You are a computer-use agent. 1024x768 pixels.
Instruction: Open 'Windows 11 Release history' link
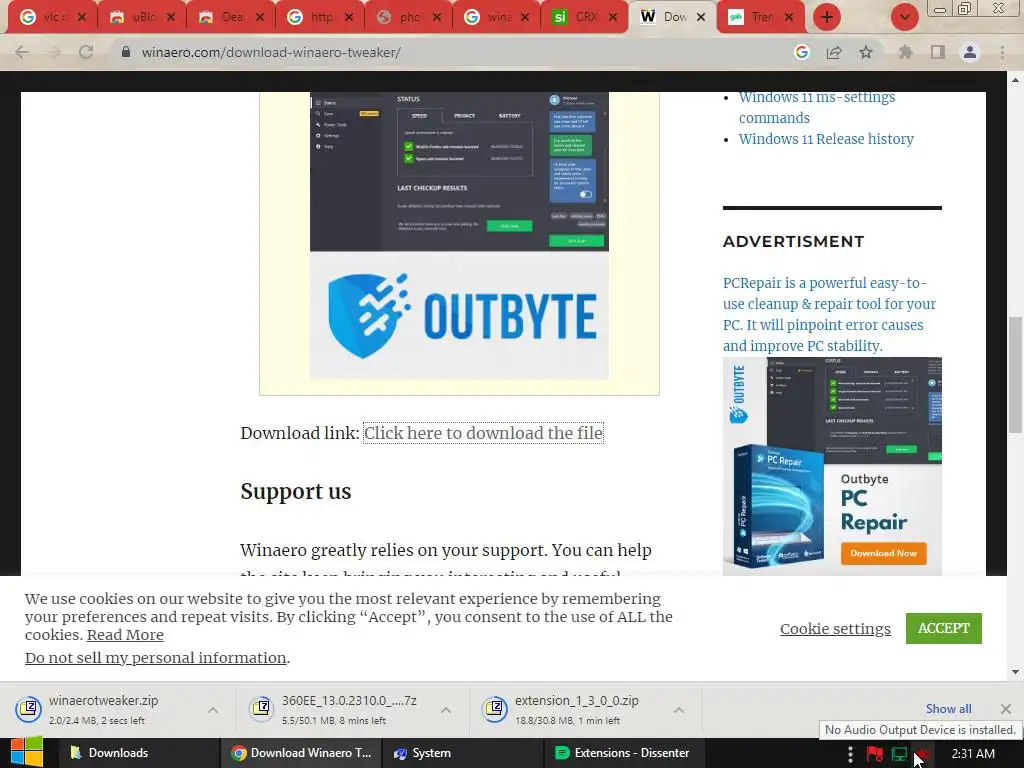[x=826, y=139]
